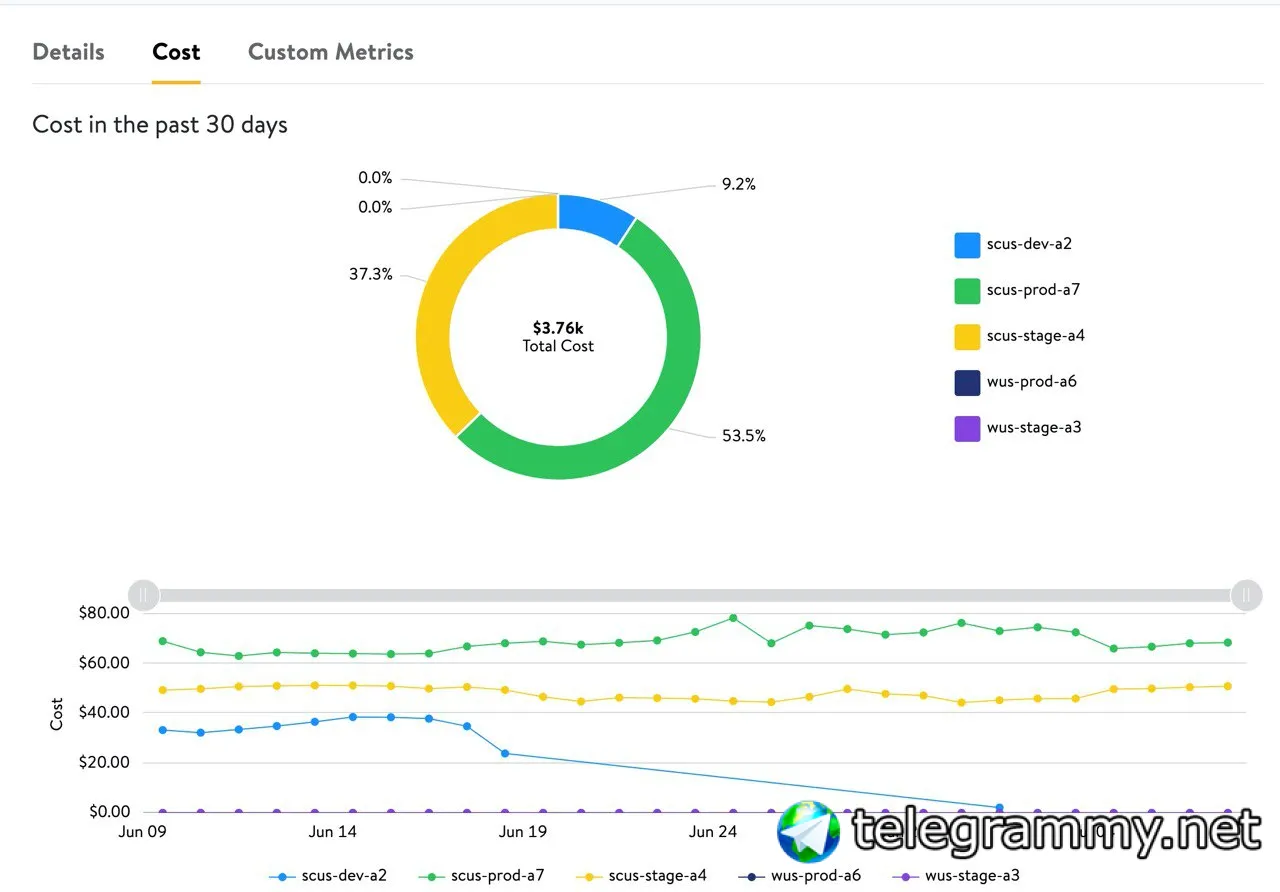Switch to the Details tab
The image size is (1280, 892).
[x=68, y=52]
